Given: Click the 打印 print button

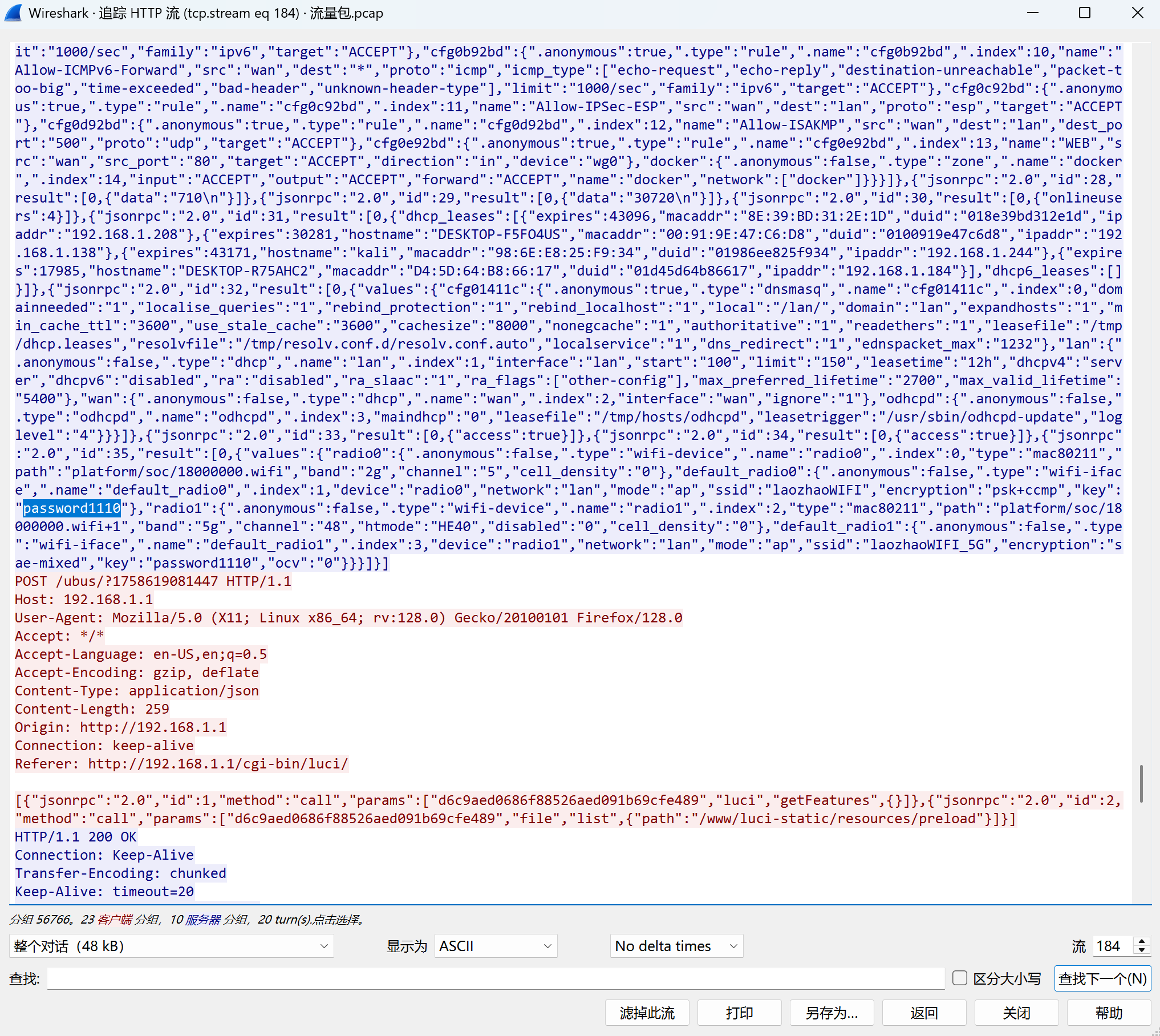Looking at the screenshot, I should tap(739, 1013).
